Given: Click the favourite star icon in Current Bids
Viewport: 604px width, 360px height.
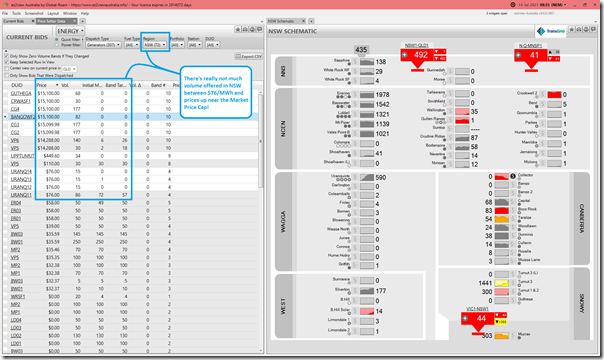Looking at the screenshot, I should (238, 29).
